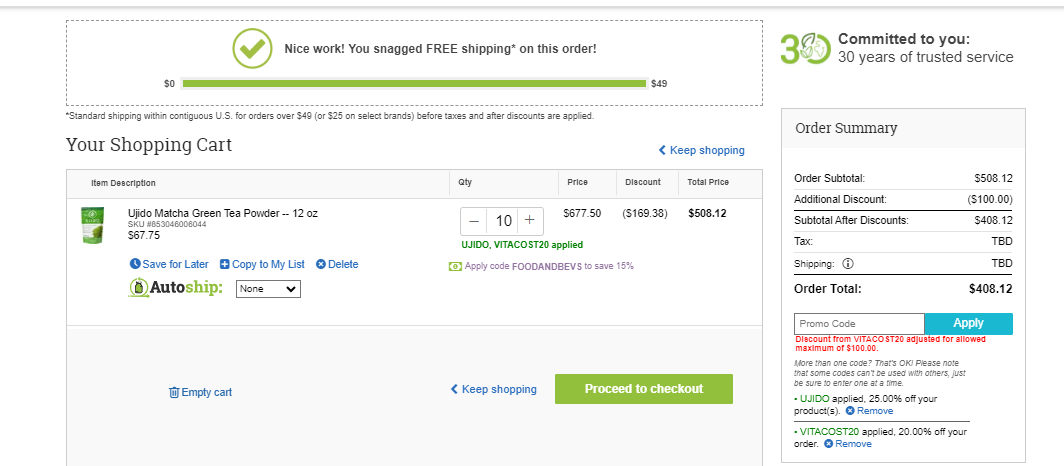The width and height of the screenshot is (1064, 466).
Task: Click the Save for Later clock icon
Action: point(135,264)
